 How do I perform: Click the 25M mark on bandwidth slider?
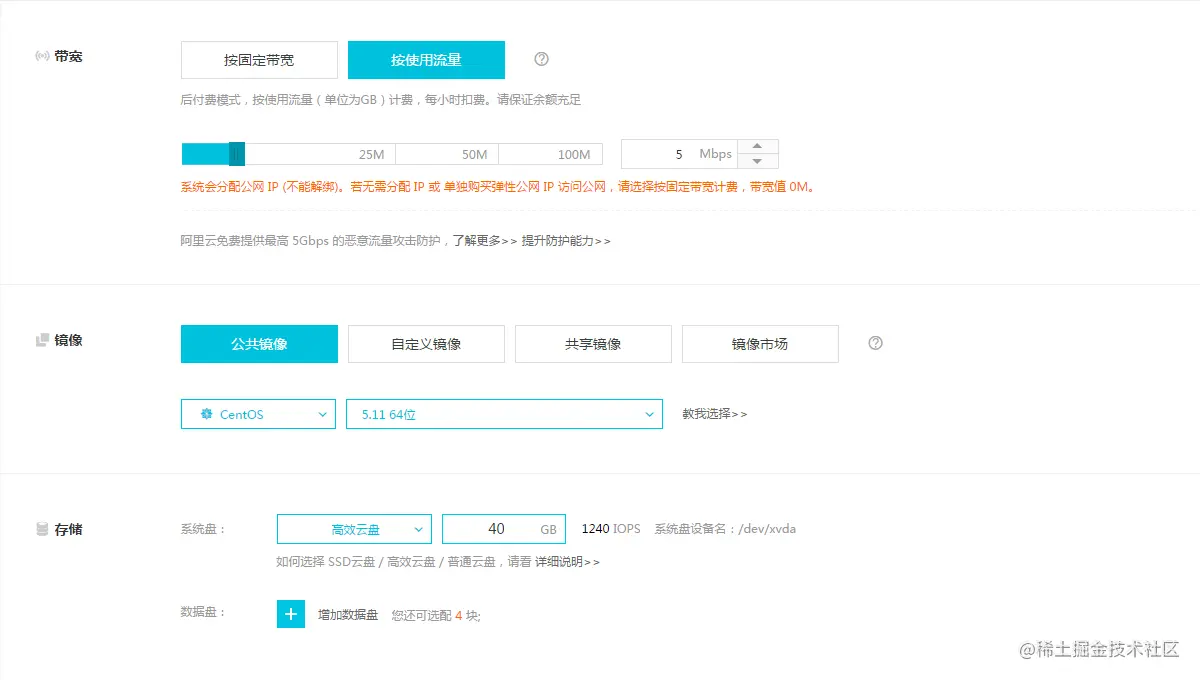click(x=371, y=155)
